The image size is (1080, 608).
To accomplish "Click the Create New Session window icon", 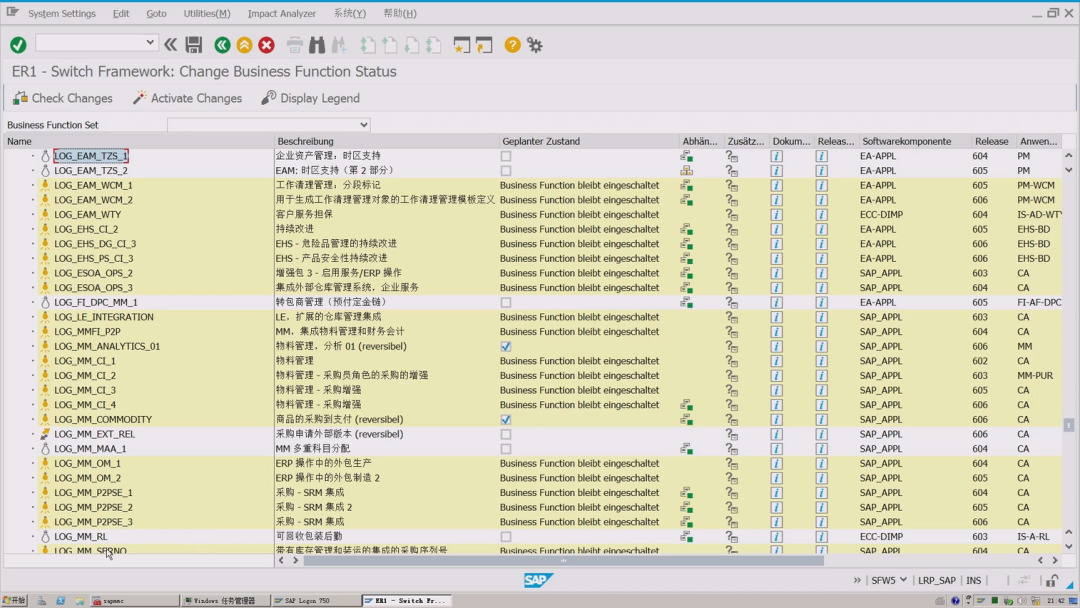I will [461, 45].
